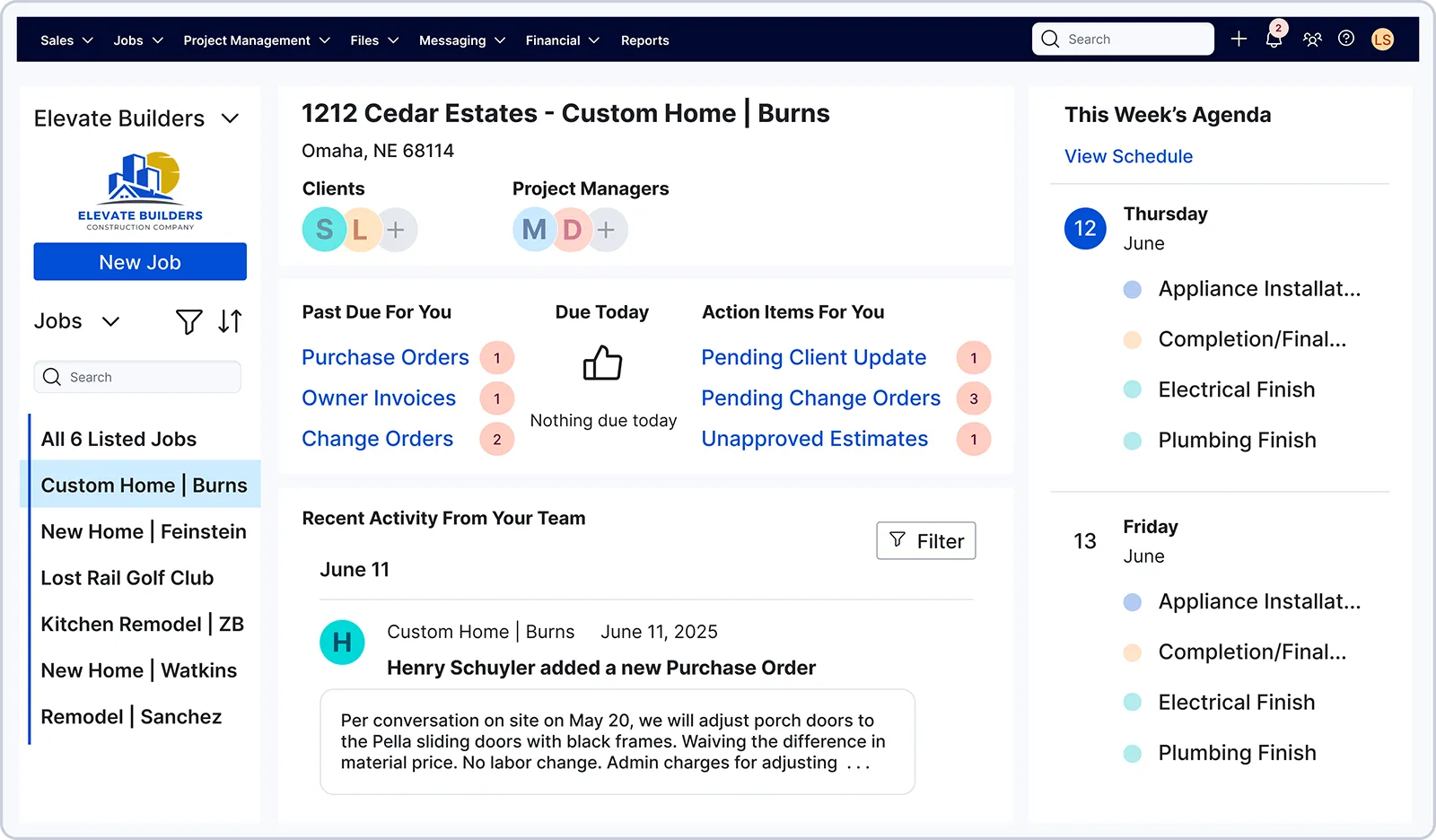Screen dimensions: 1436x840
Task: Expand the Jobs list dropdown in sidebar
Action: [x=110, y=321]
